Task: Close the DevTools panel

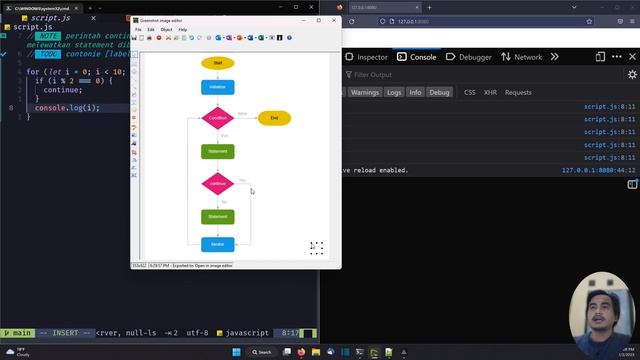Action: 632,57
